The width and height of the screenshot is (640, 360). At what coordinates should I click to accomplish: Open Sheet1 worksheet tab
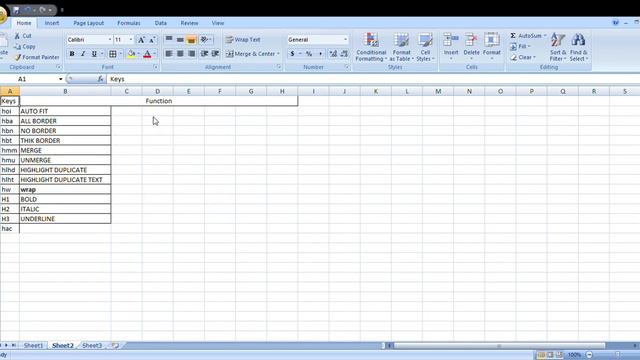[33, 345]
